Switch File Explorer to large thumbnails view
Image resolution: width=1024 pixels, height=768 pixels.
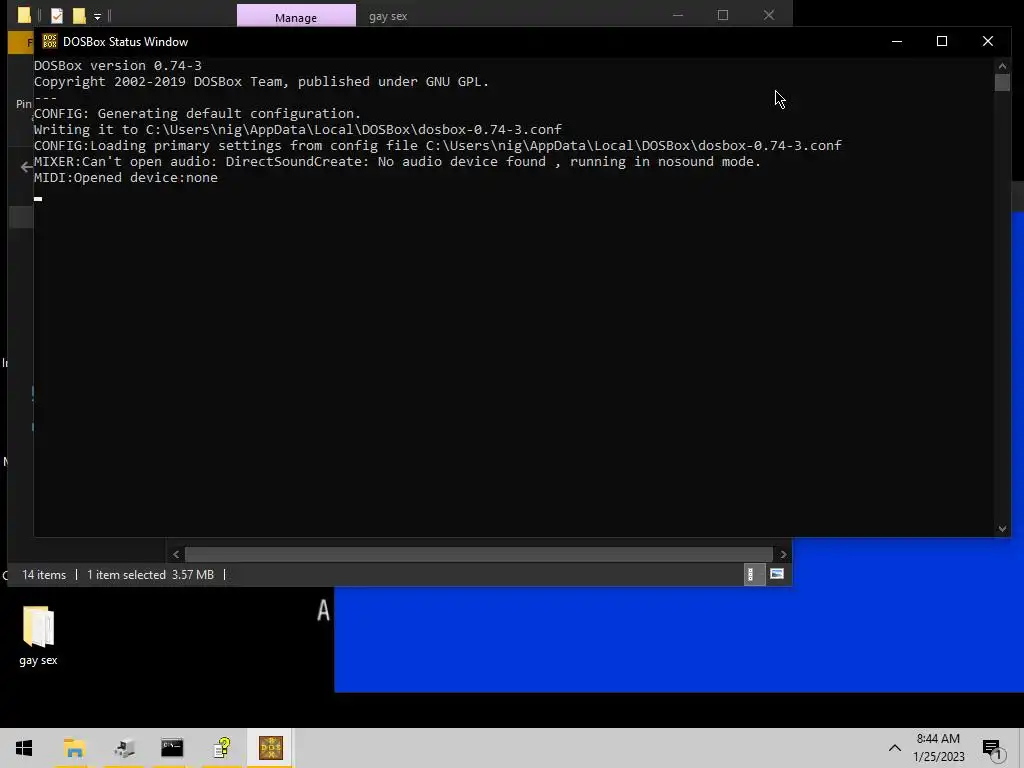point(776,574)
